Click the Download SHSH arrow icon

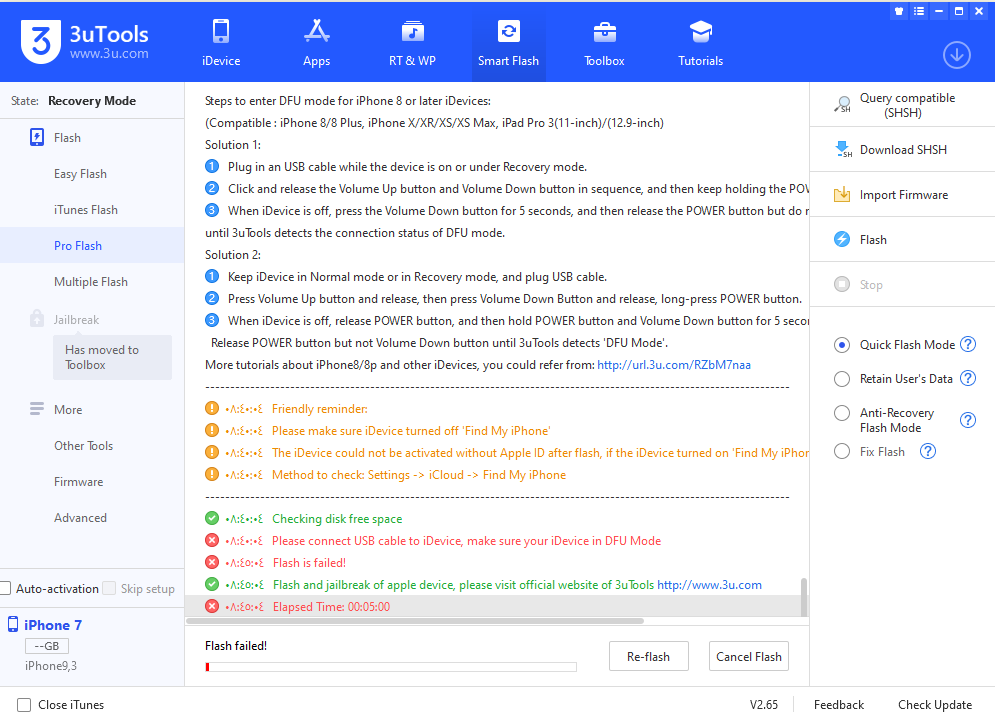[842, 150]
